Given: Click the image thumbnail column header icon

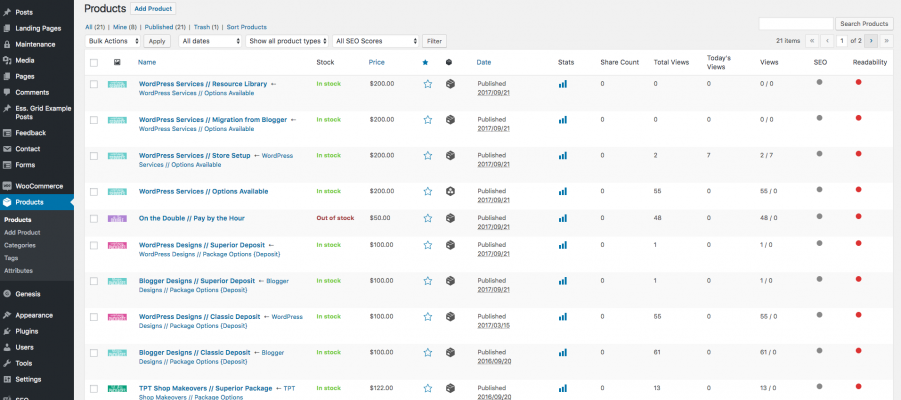Looking at the screenshot, I should pyautogui.click(x=117, y=62).
